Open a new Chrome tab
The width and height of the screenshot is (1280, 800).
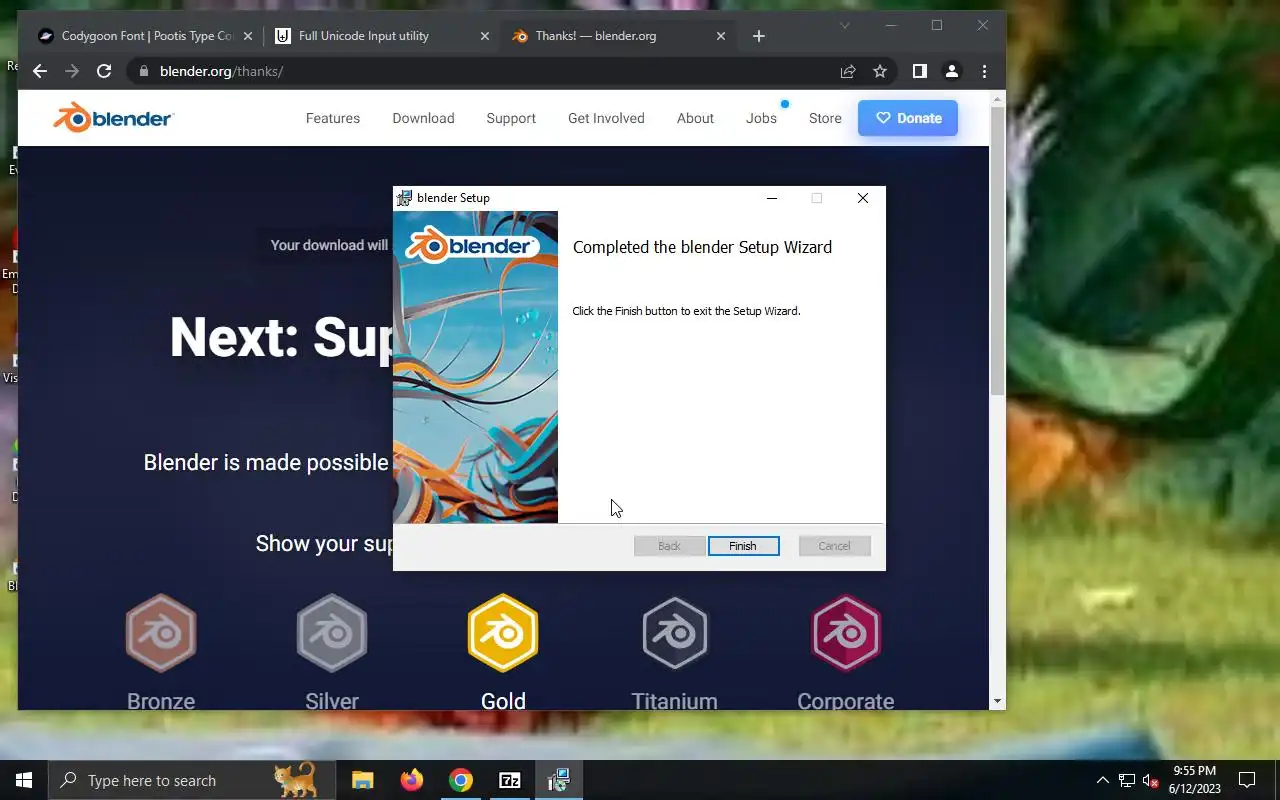[759, 36]
